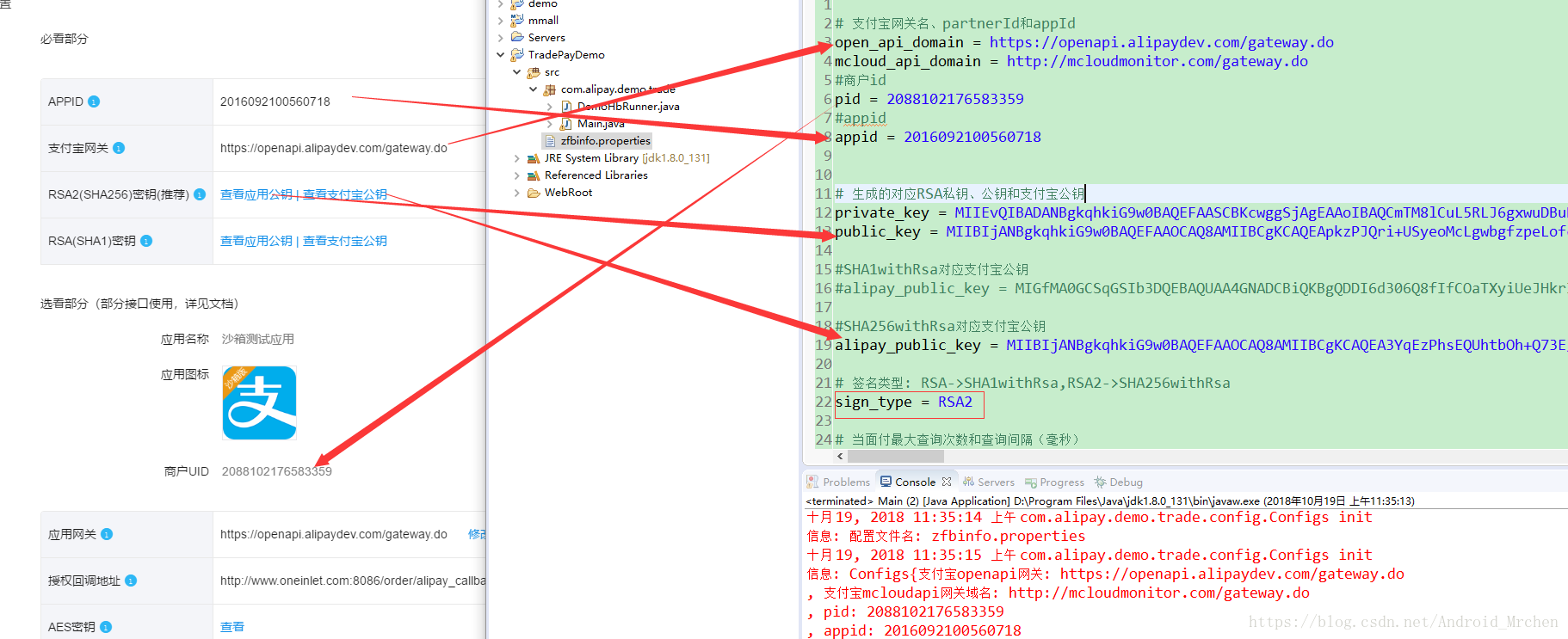Image resolution: width=1568 pixels, height=639 pixels.
Task: Select zfbinfo.properties in the project tree
Action: (606, 141)
